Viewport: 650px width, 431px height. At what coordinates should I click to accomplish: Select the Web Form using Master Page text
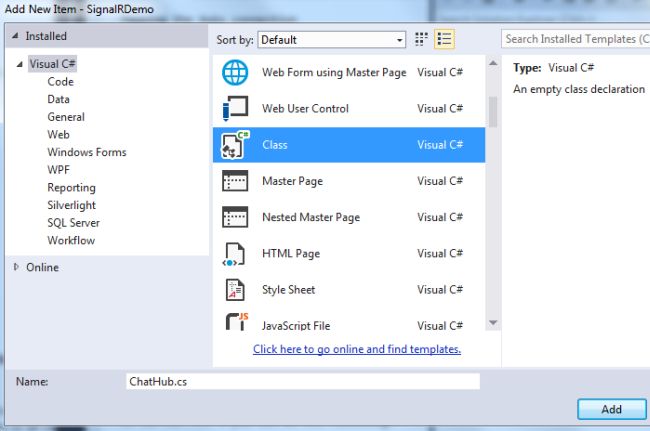pos(334,73)
